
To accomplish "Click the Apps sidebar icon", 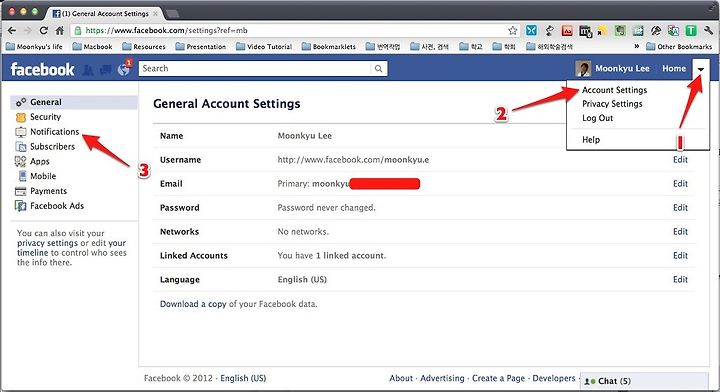I will [x=21, y=162].
